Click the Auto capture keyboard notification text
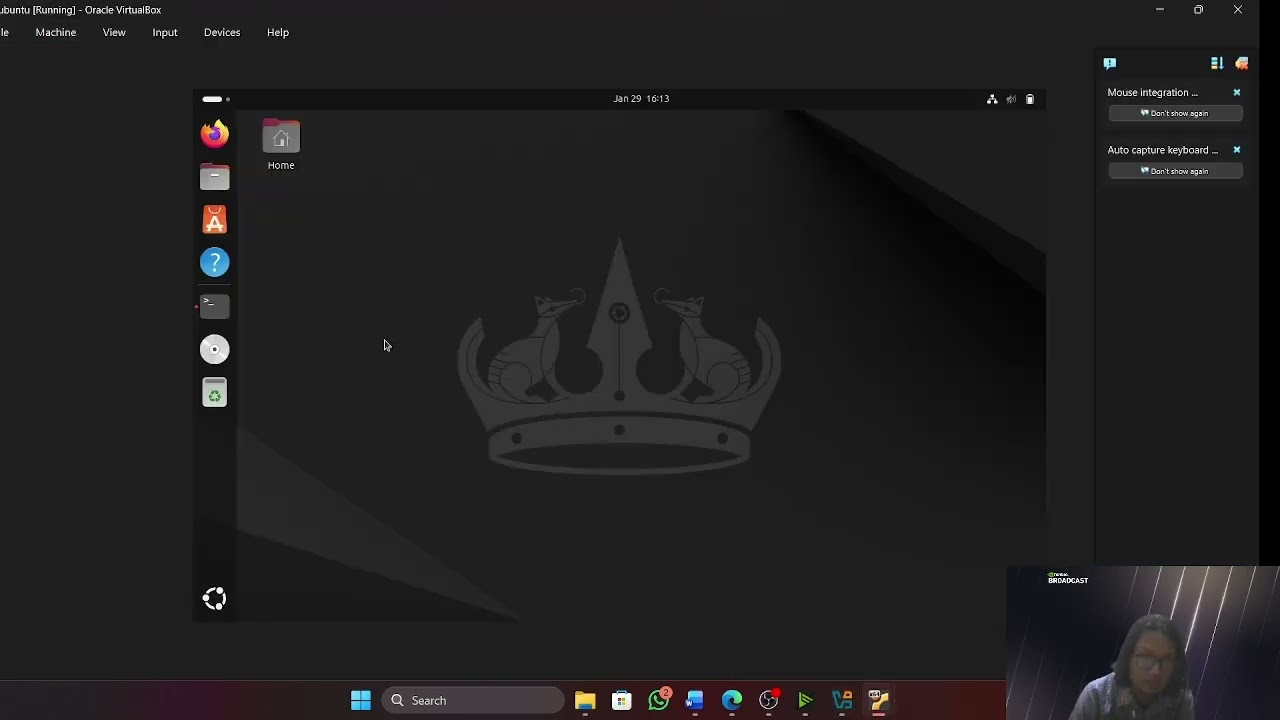Screen dimensions: 1280x720 pos(1163,150)
